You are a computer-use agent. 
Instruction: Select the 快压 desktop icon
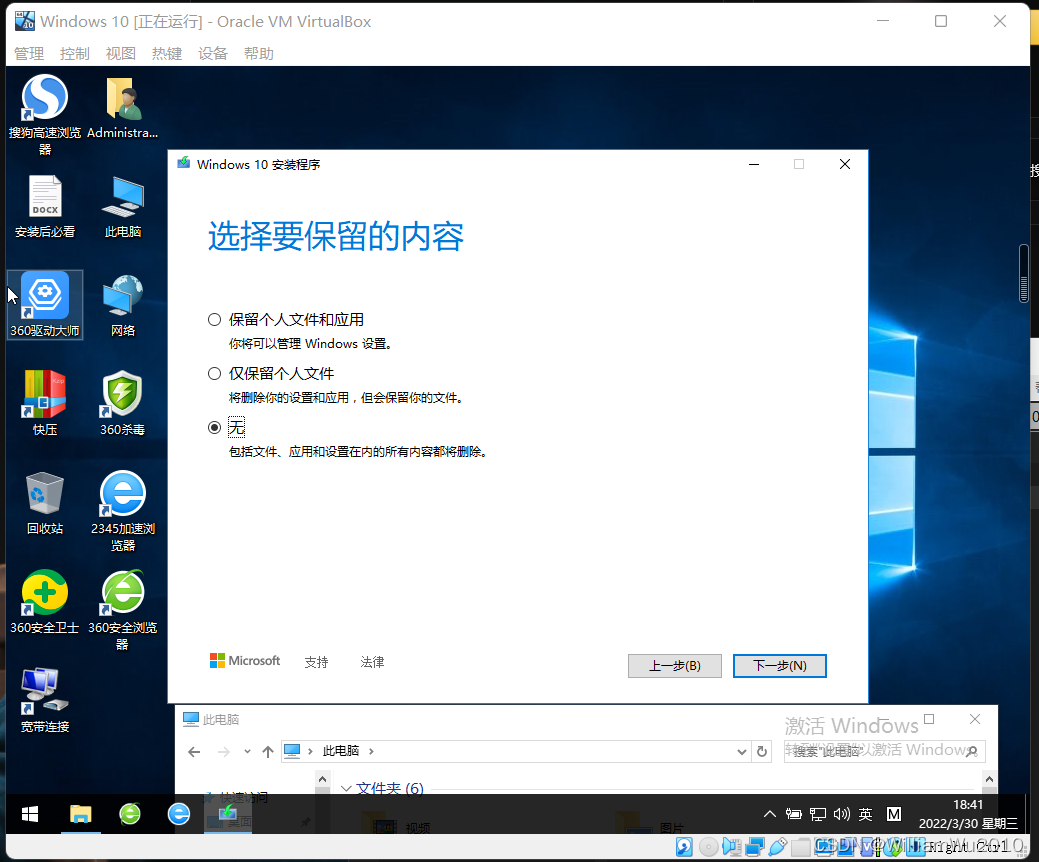(x=44, y=403)
